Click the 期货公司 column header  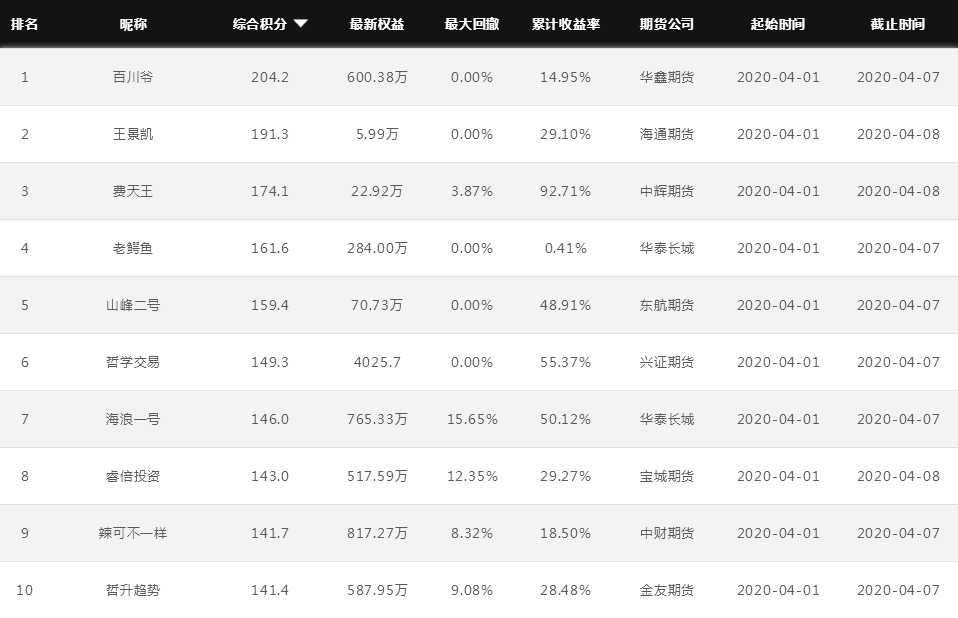[667, 24]
